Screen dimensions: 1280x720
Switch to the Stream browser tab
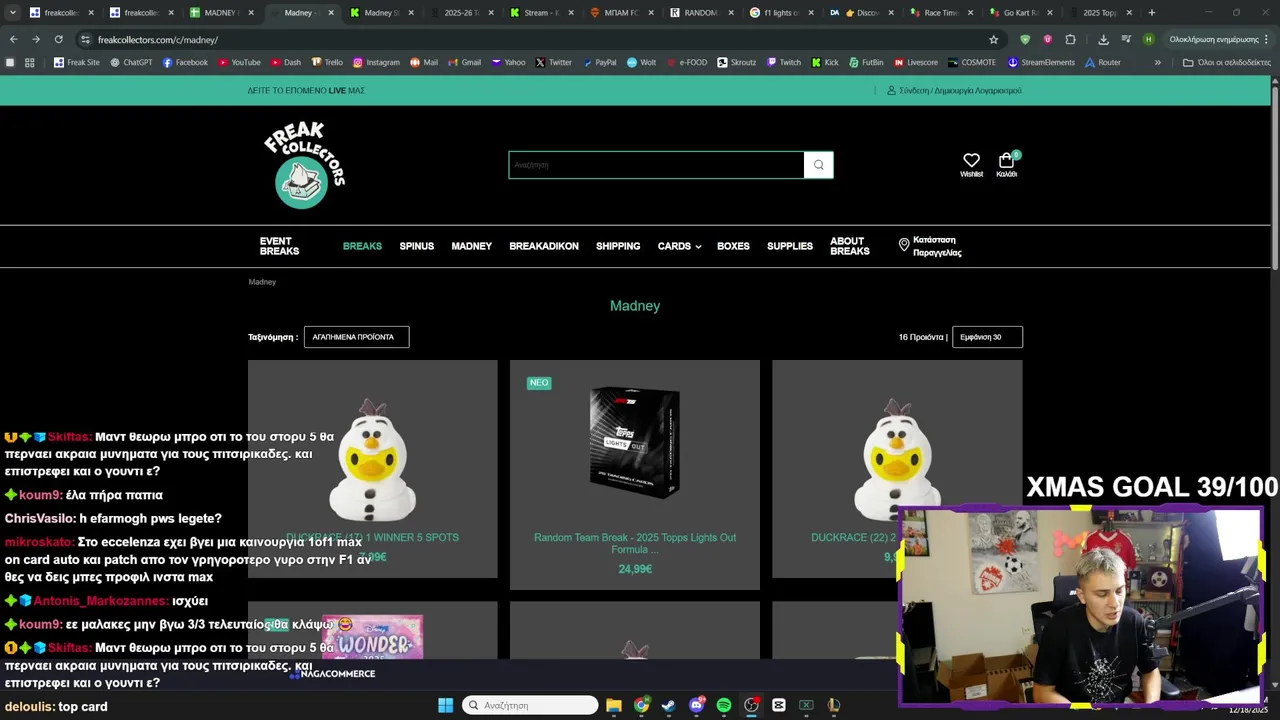540,13
